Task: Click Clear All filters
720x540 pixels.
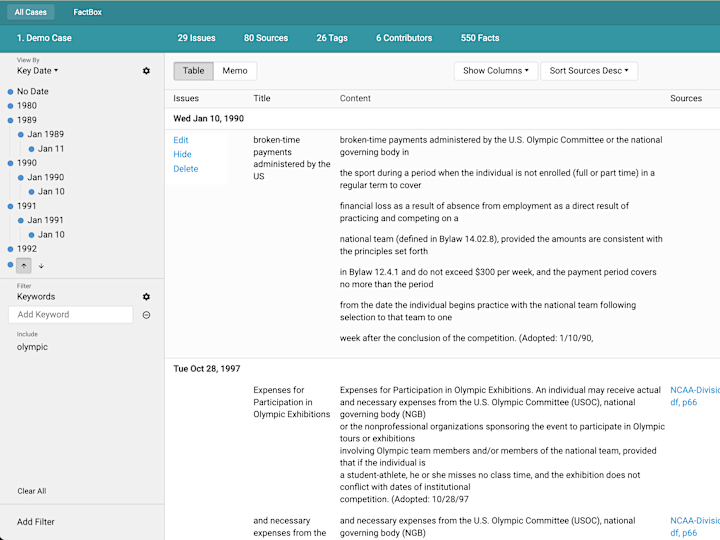Action: click(32, 491)
